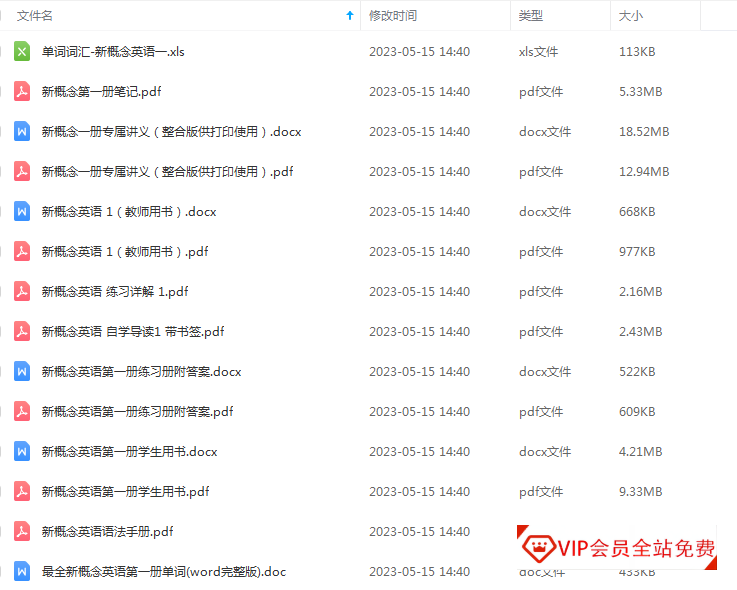Click the 5.33MB size cell
737x590 pixels.
coord(641,92)
